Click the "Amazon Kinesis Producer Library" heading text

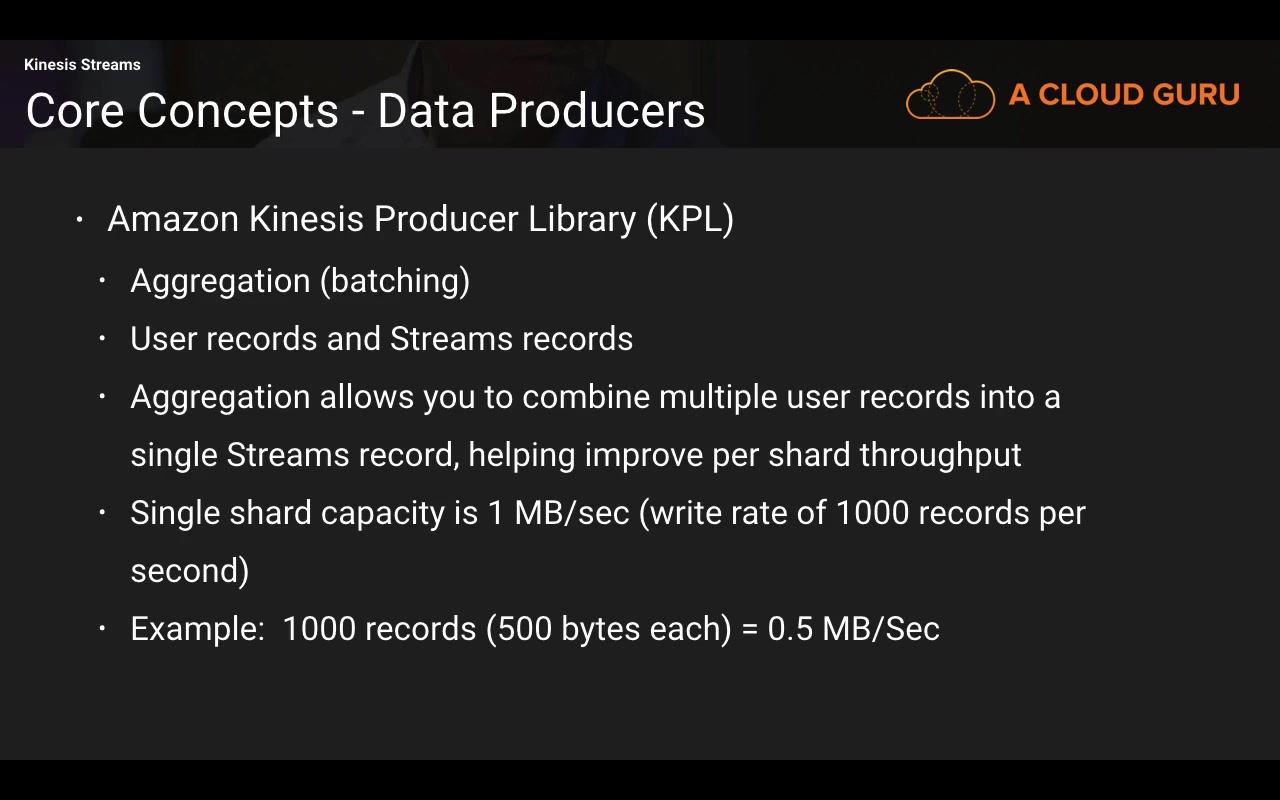click(x=375, y=219)
